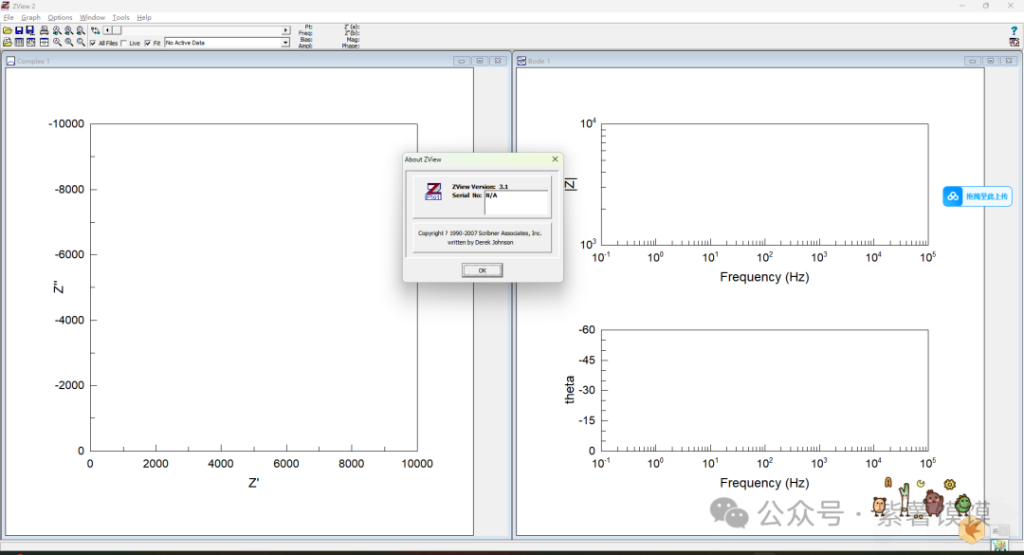Click the open folder icon in toolbar
Image resolution: width=1024 pixels, height=555 pixels.
pyautogui.click(x=7, y=31)
